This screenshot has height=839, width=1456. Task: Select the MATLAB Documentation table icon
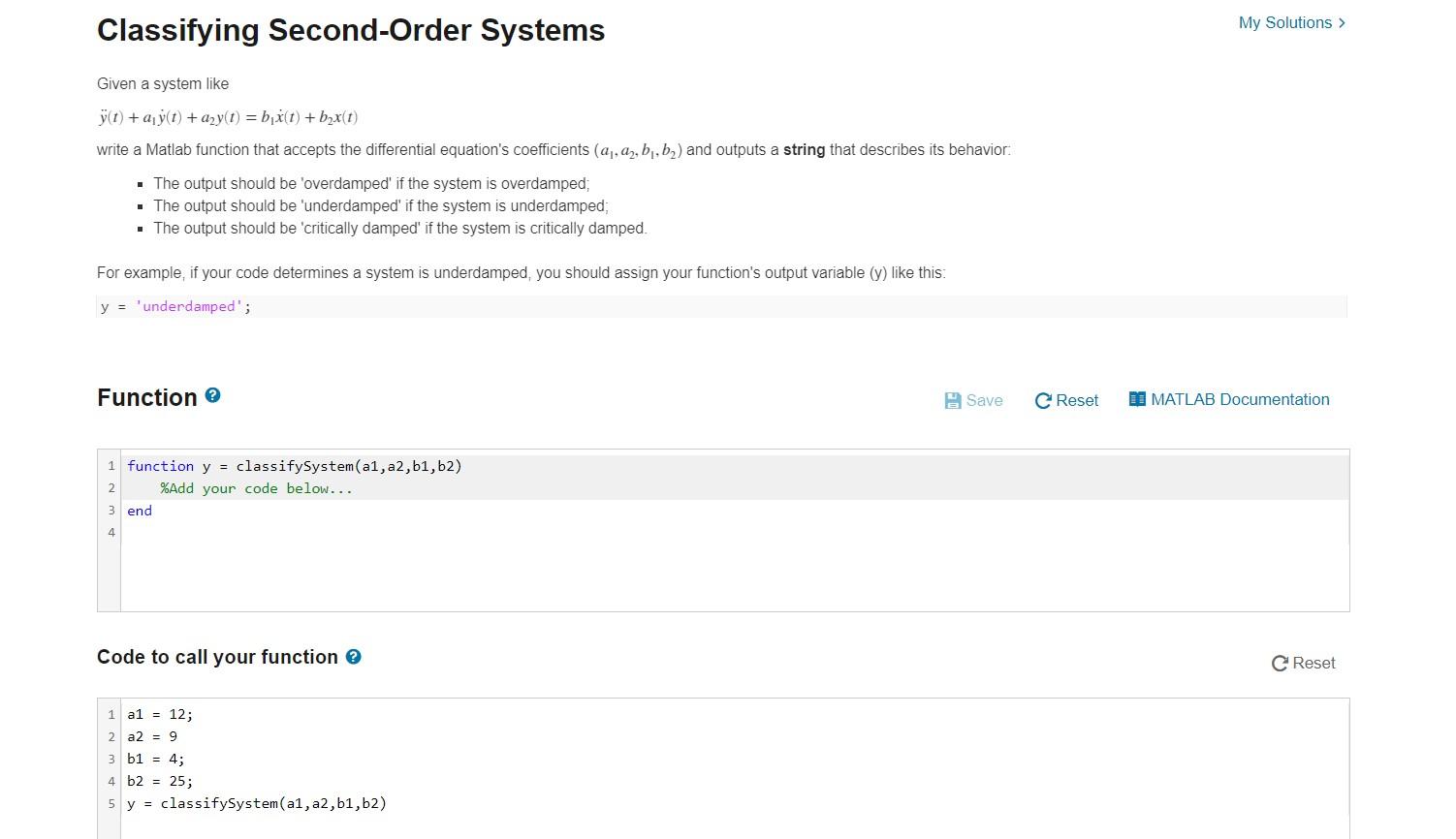(1136, 398)
